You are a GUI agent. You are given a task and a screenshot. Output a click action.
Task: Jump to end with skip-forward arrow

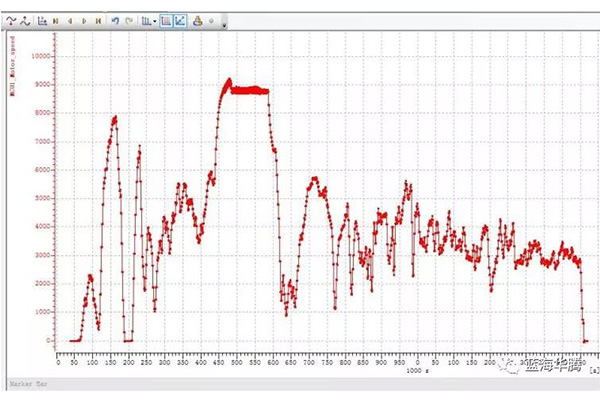(98, 20)
